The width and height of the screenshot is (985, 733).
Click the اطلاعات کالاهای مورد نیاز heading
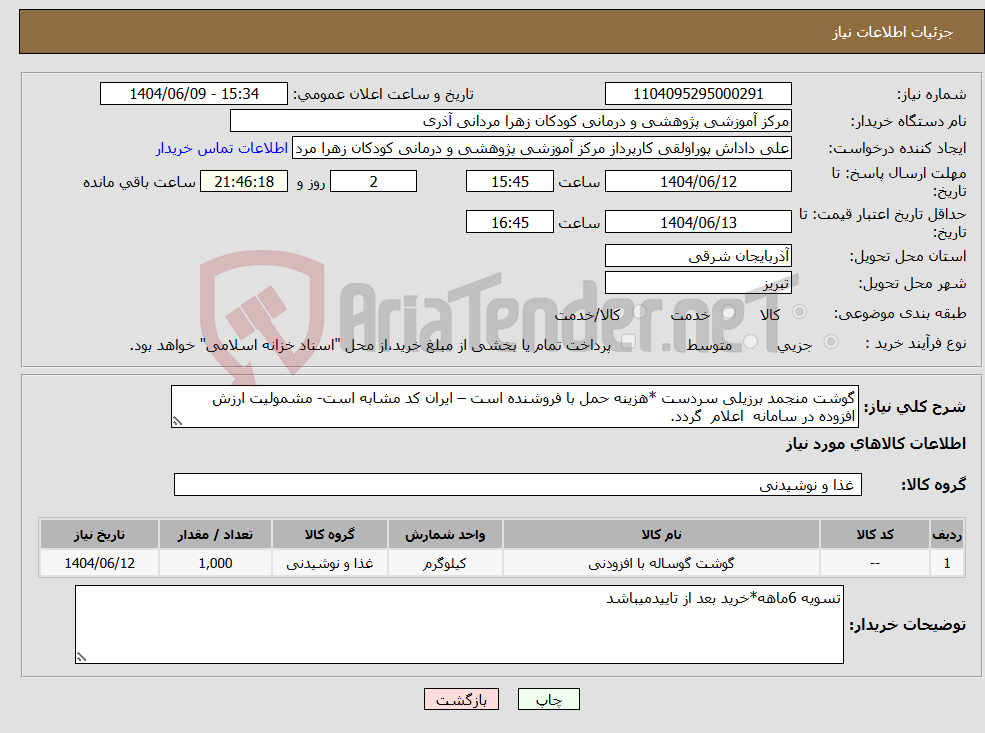pos(875,443)
